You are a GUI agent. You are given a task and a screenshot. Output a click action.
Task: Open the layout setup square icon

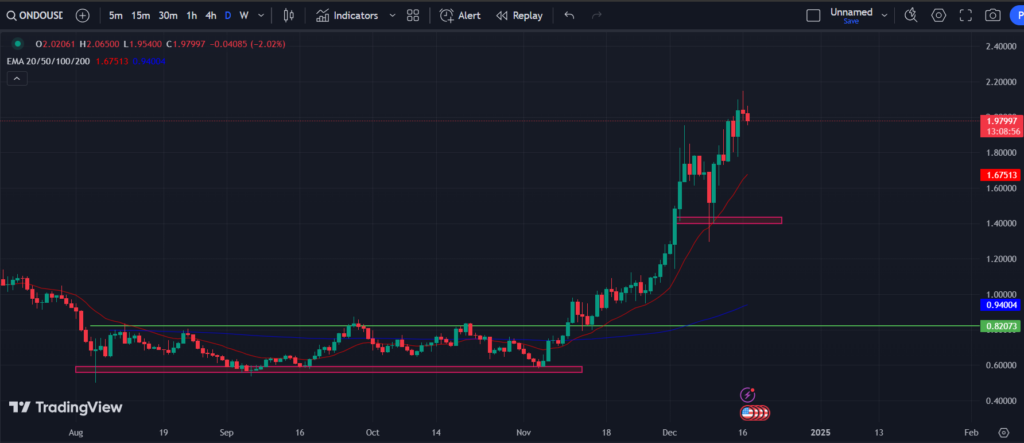pyautogui.click(x=813, y=16)
